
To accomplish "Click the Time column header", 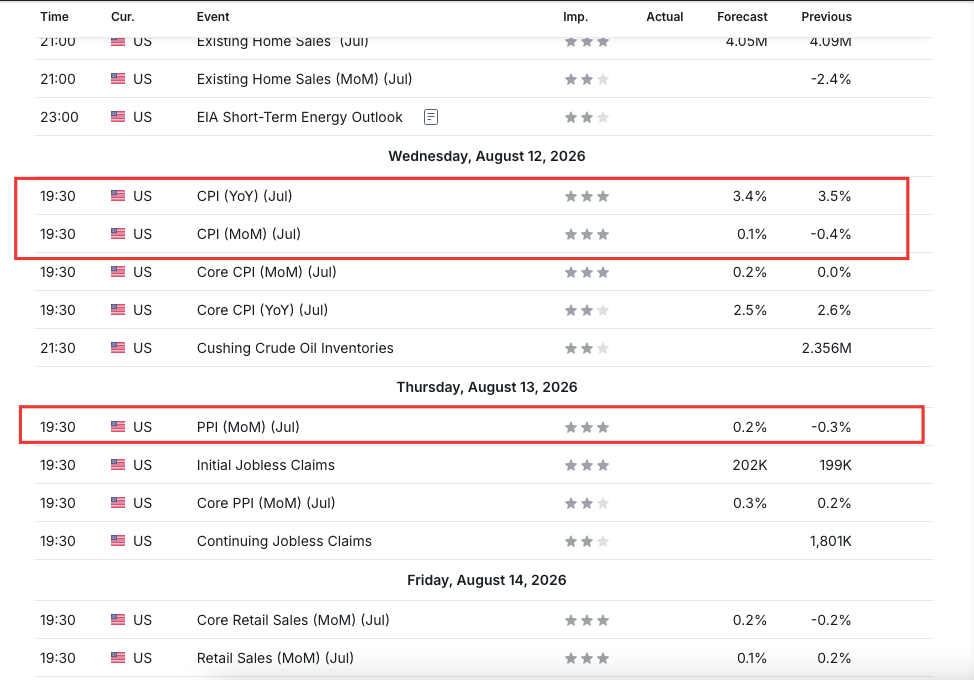I will 55,17.
